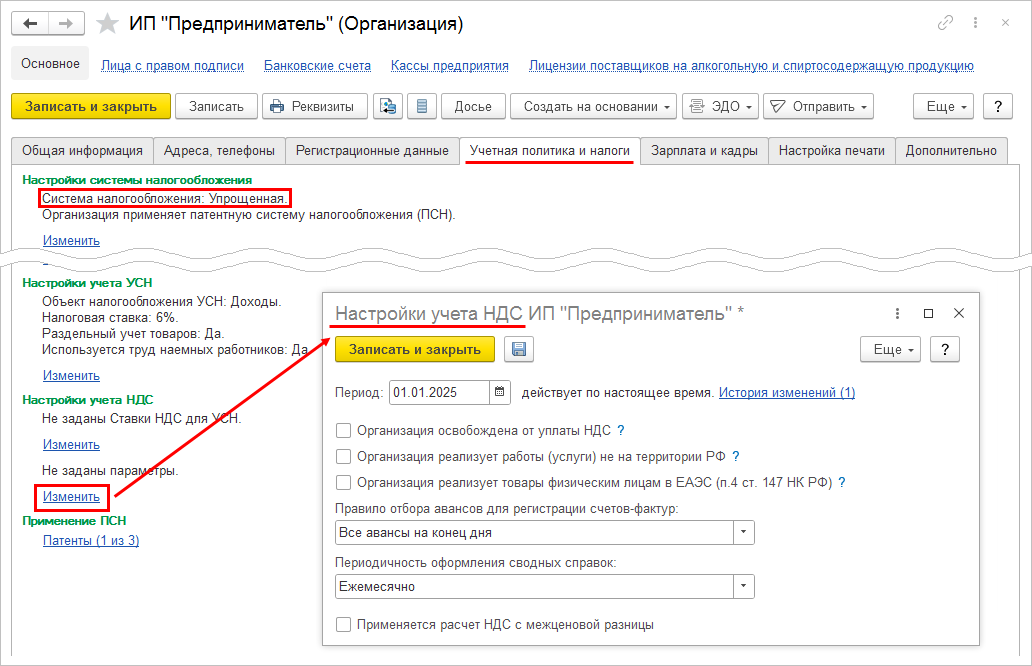
Task: Show hint for товары физическим лицам ЕАЭС
Action: pyautogui.click(x=842, y=482)
